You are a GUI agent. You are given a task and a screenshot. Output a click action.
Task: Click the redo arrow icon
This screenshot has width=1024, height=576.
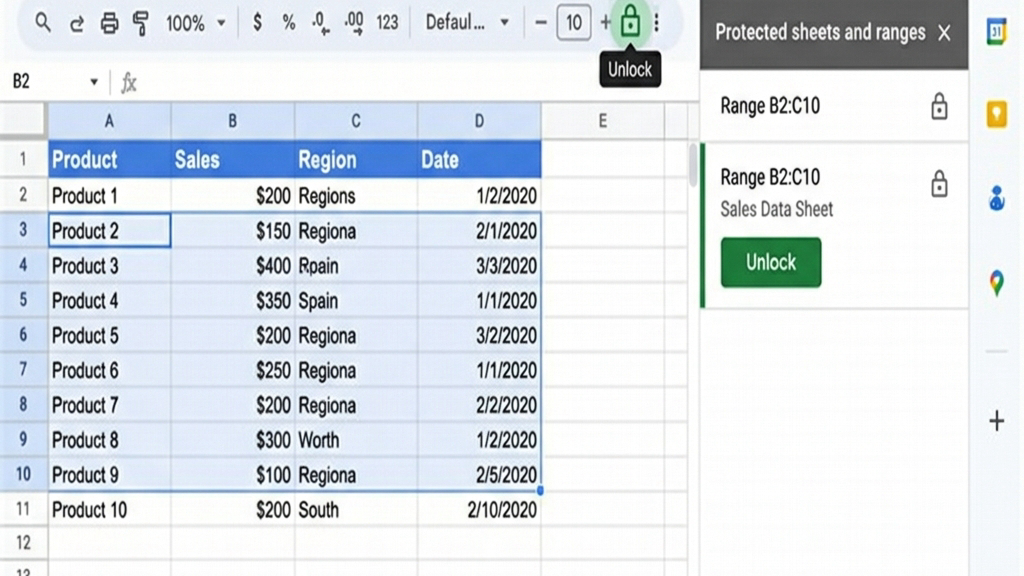76,24
